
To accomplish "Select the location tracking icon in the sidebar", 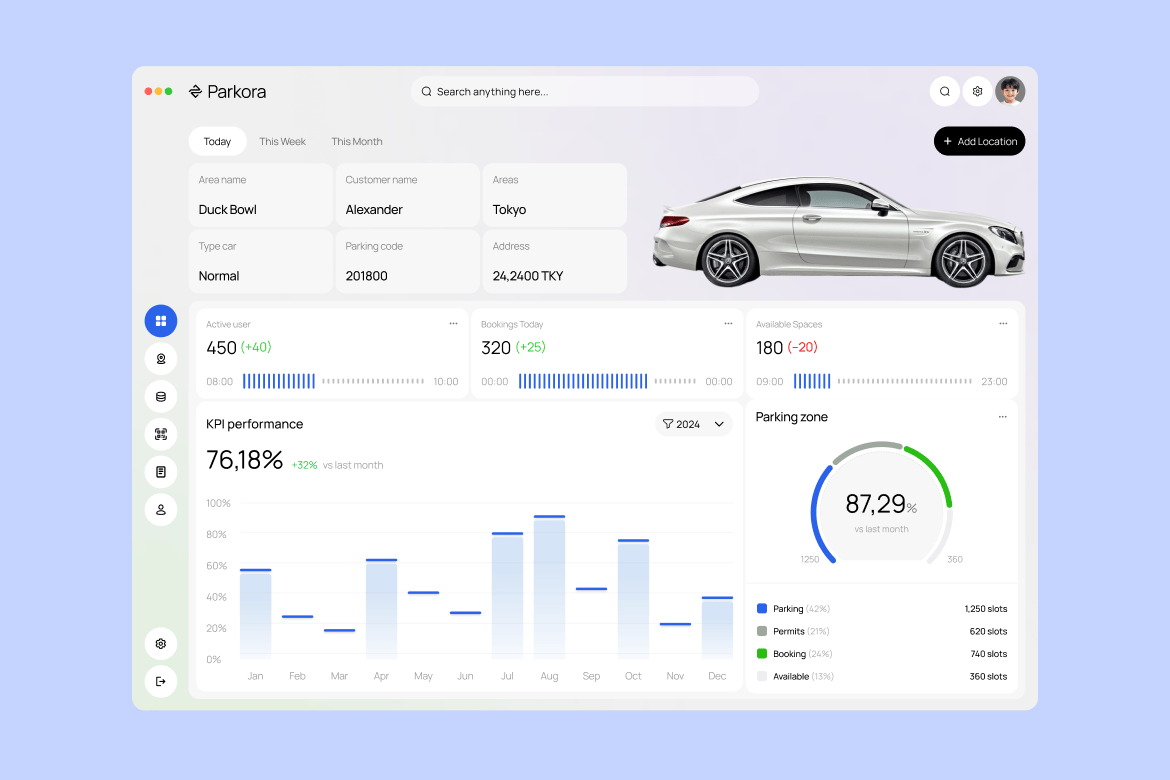I will click(x=161, y=358).
